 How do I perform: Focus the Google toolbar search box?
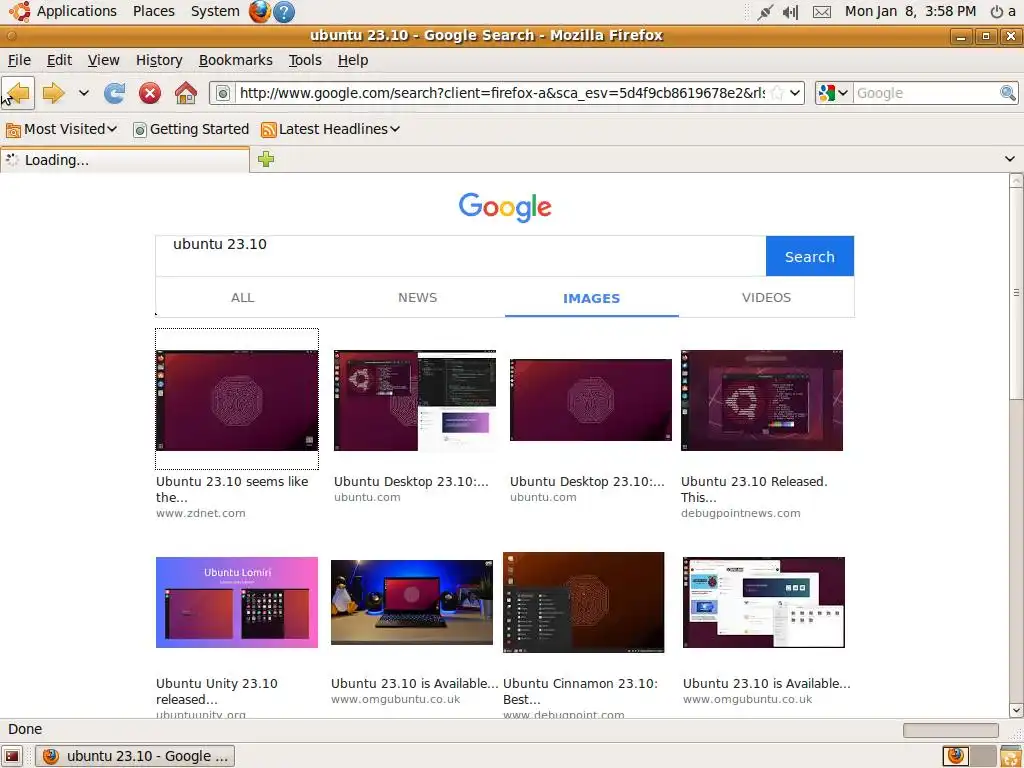[926, 93]
